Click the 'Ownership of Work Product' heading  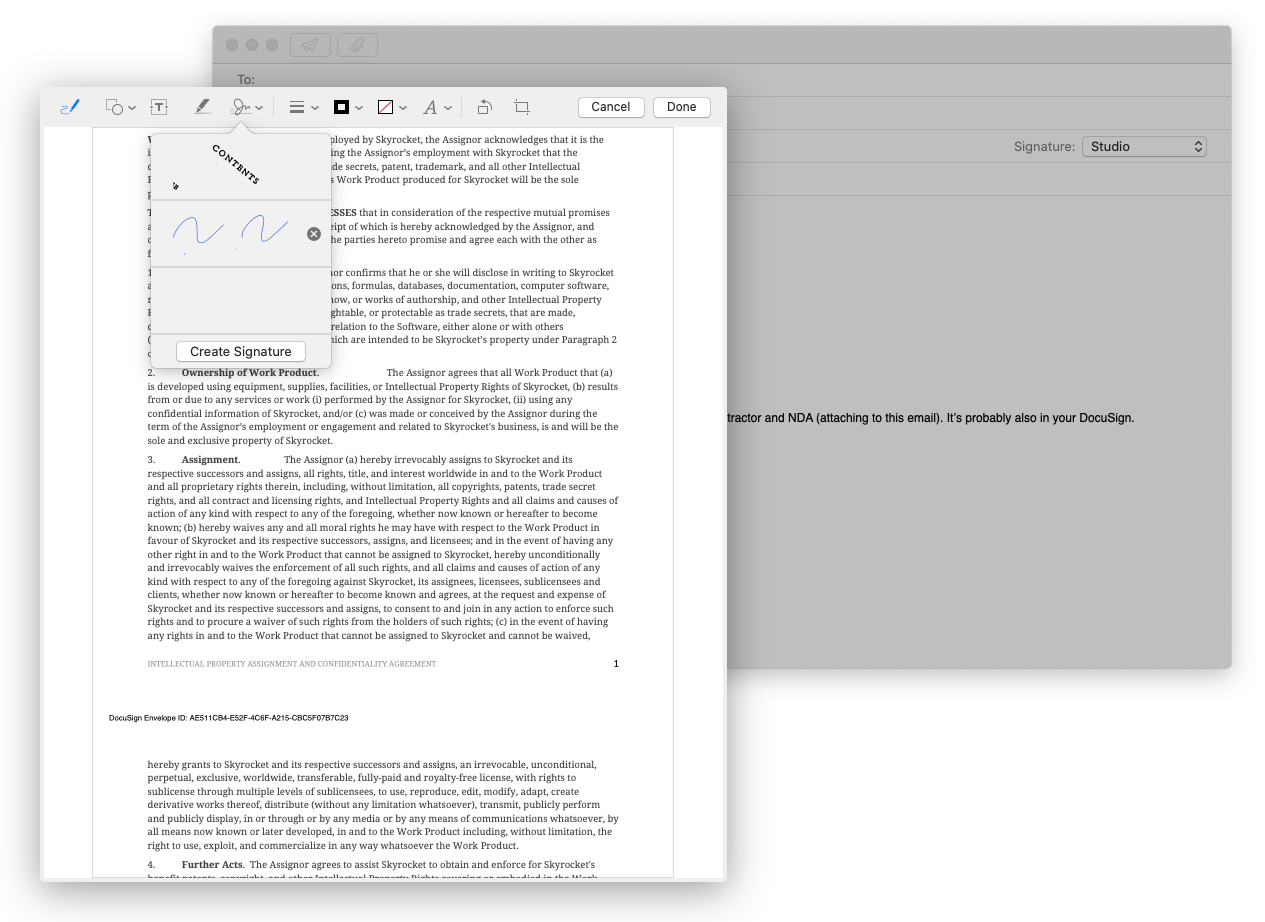coord(249,373)
